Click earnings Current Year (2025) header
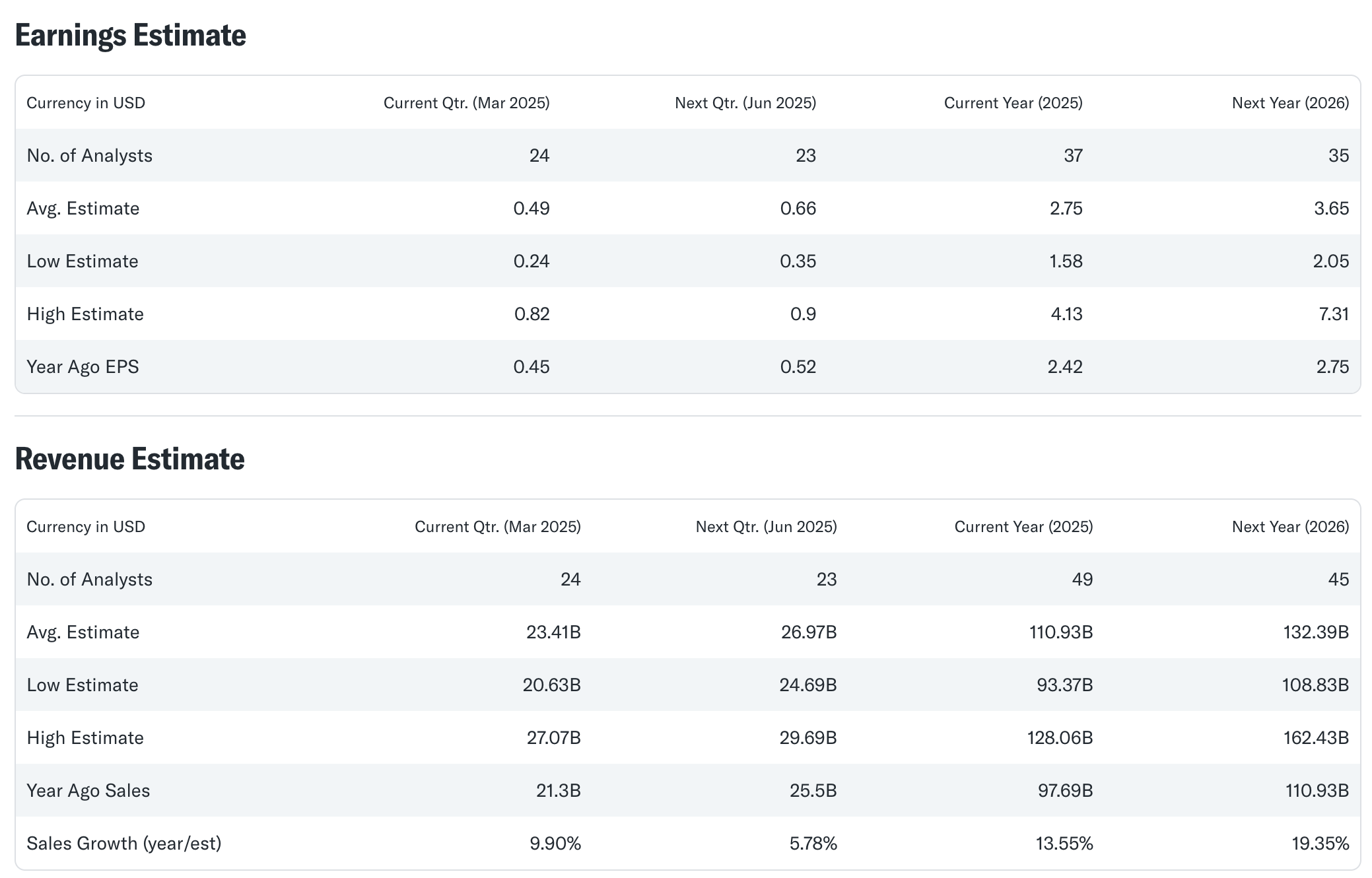Image resolution: width=1372 pixels, height=878 pixels. 1013,103
